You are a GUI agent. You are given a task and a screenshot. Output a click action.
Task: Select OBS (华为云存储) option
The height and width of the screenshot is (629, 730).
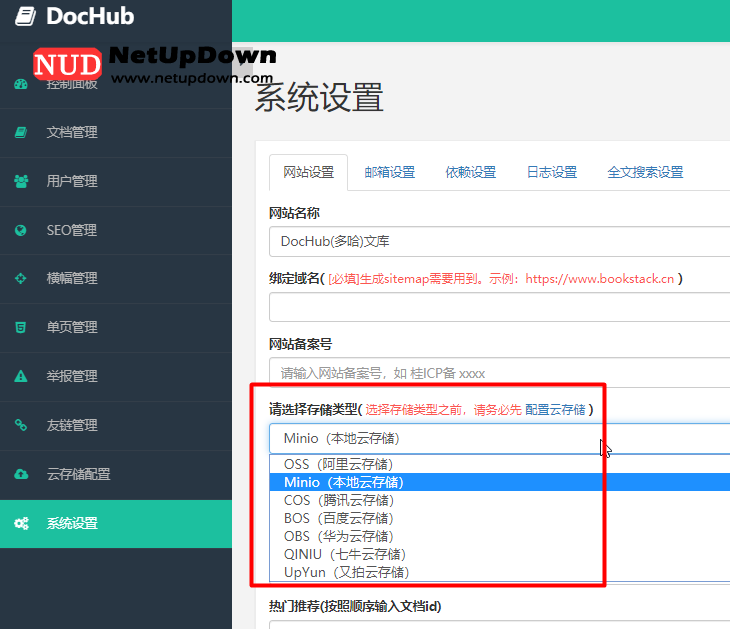pyautogui.click(x=500, y=536)
